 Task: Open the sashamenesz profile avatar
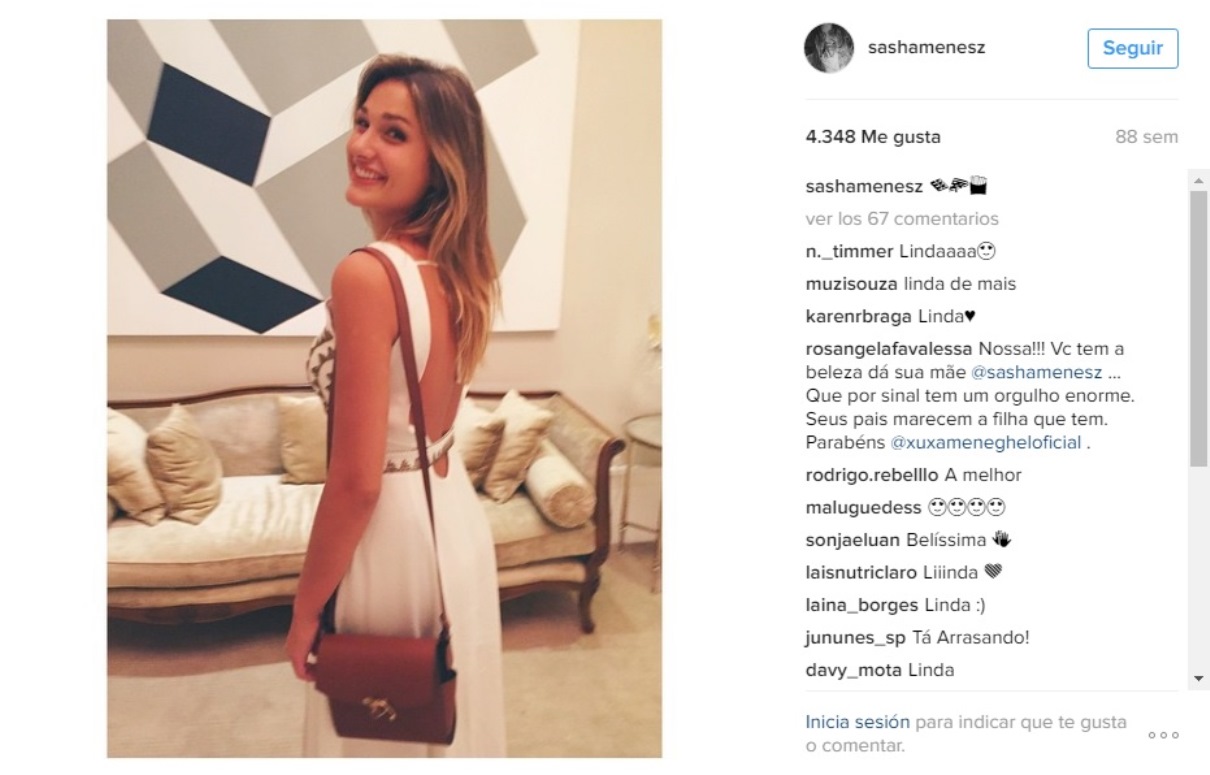coord(829,48)
